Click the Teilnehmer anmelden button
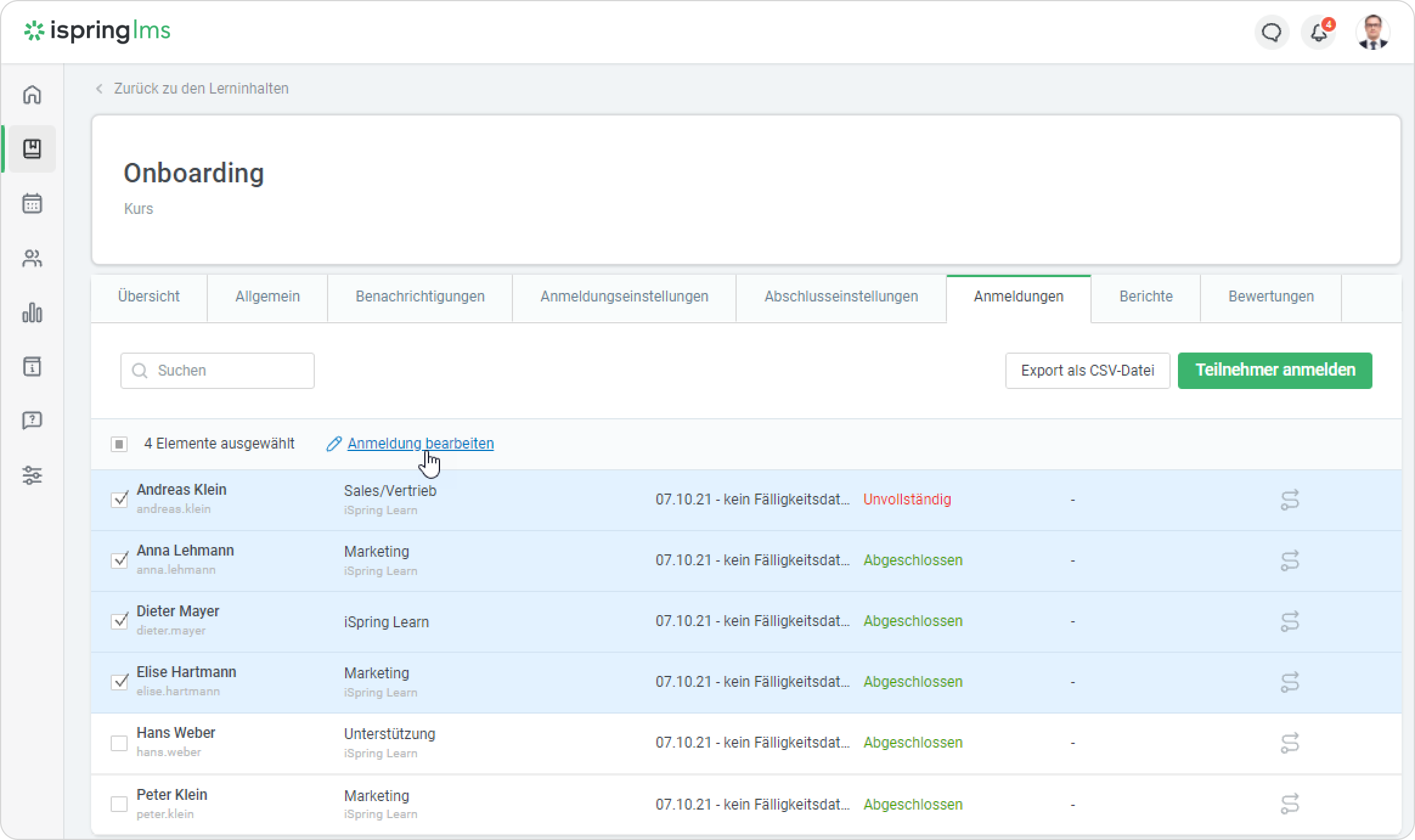 [1275, 370]
